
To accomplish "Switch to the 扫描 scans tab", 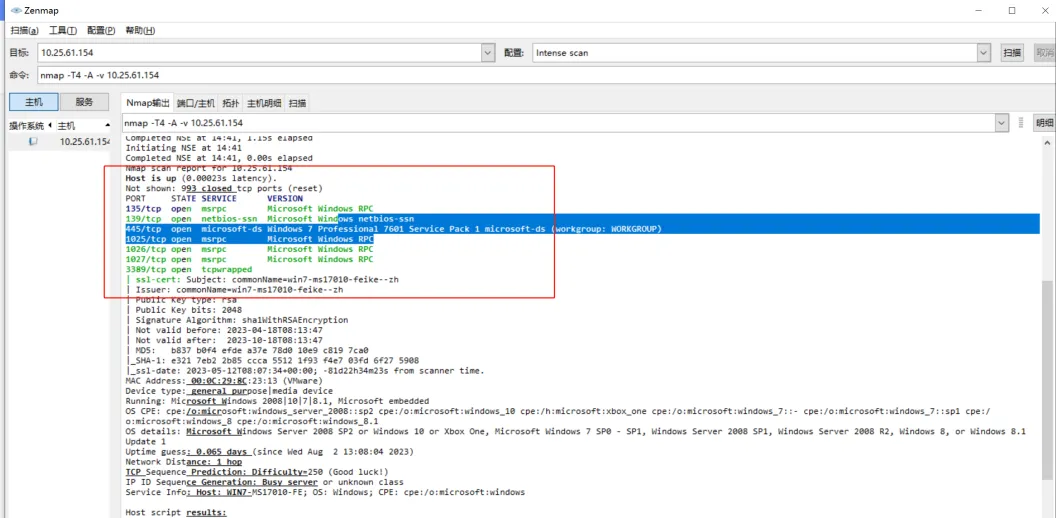I will pyautogui.click(x=297, y=103).
